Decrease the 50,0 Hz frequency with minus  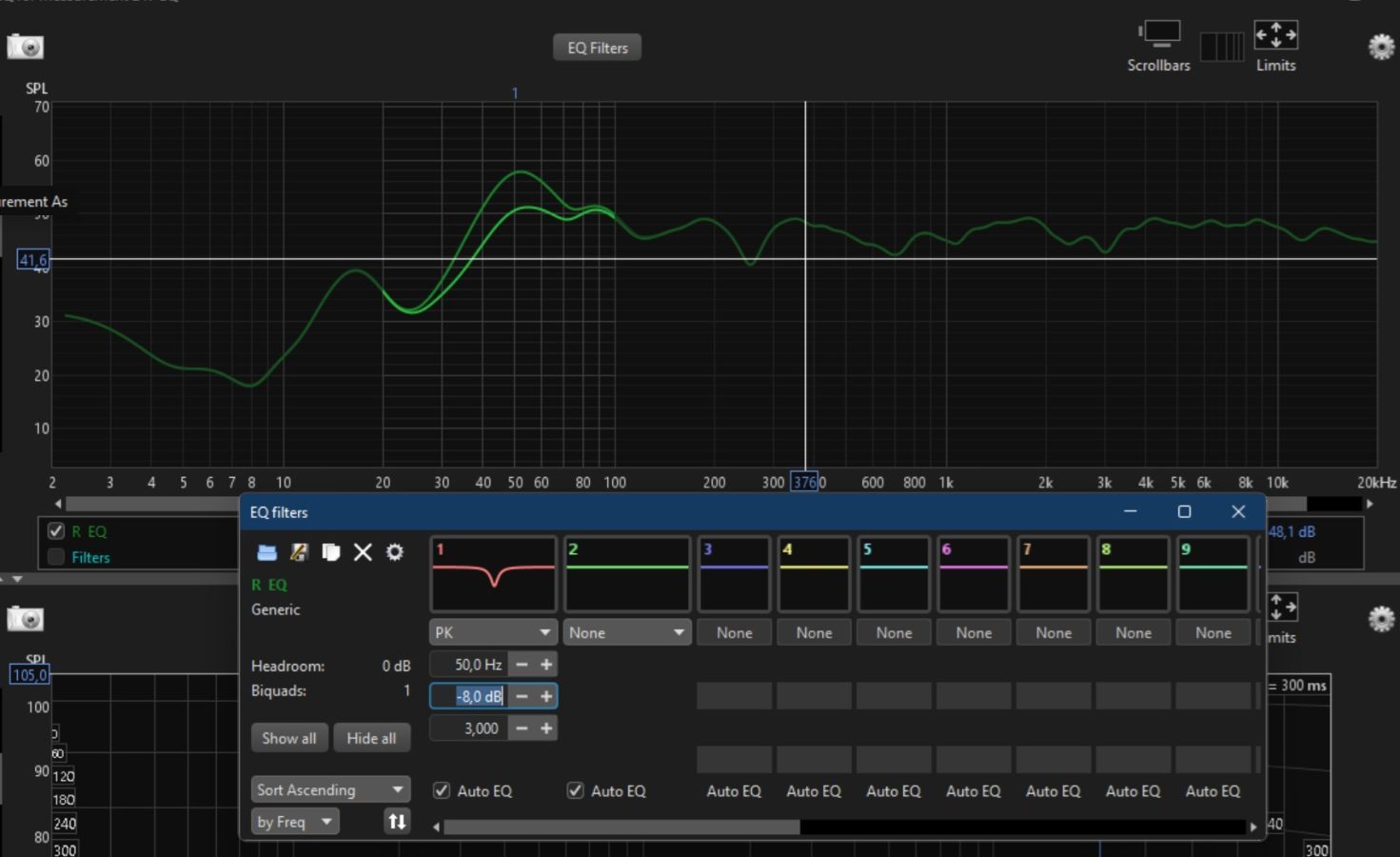[x=522, y=665]
